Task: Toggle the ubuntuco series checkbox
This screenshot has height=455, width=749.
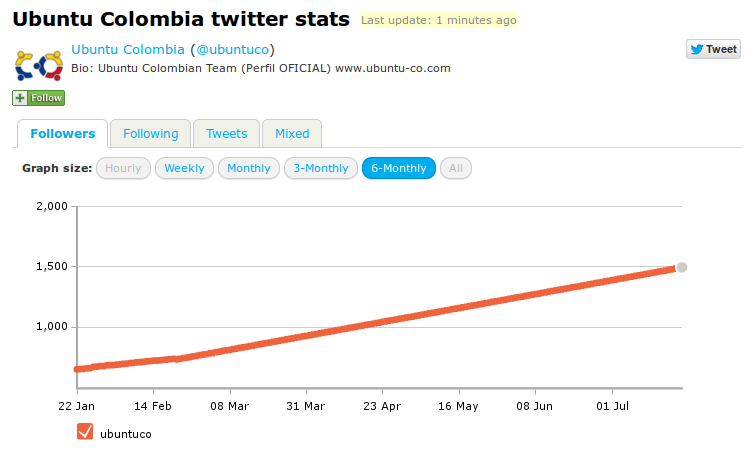Action: [x=85, y=431]
